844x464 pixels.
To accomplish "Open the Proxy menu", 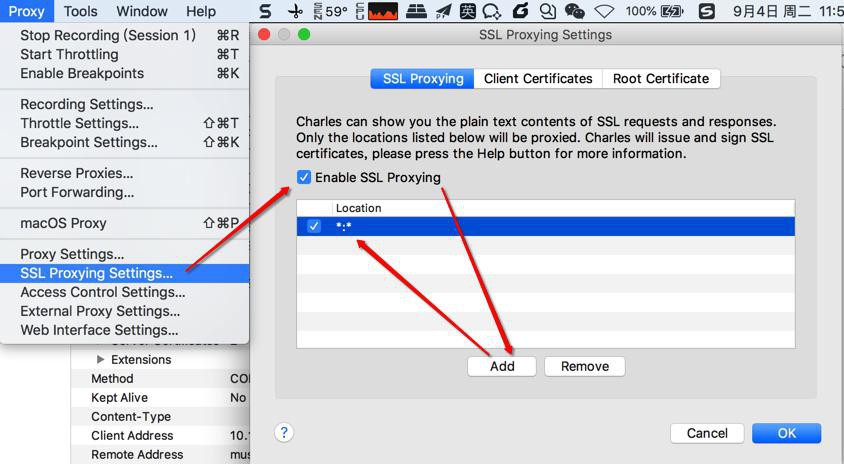I will (x=26, y=11).
